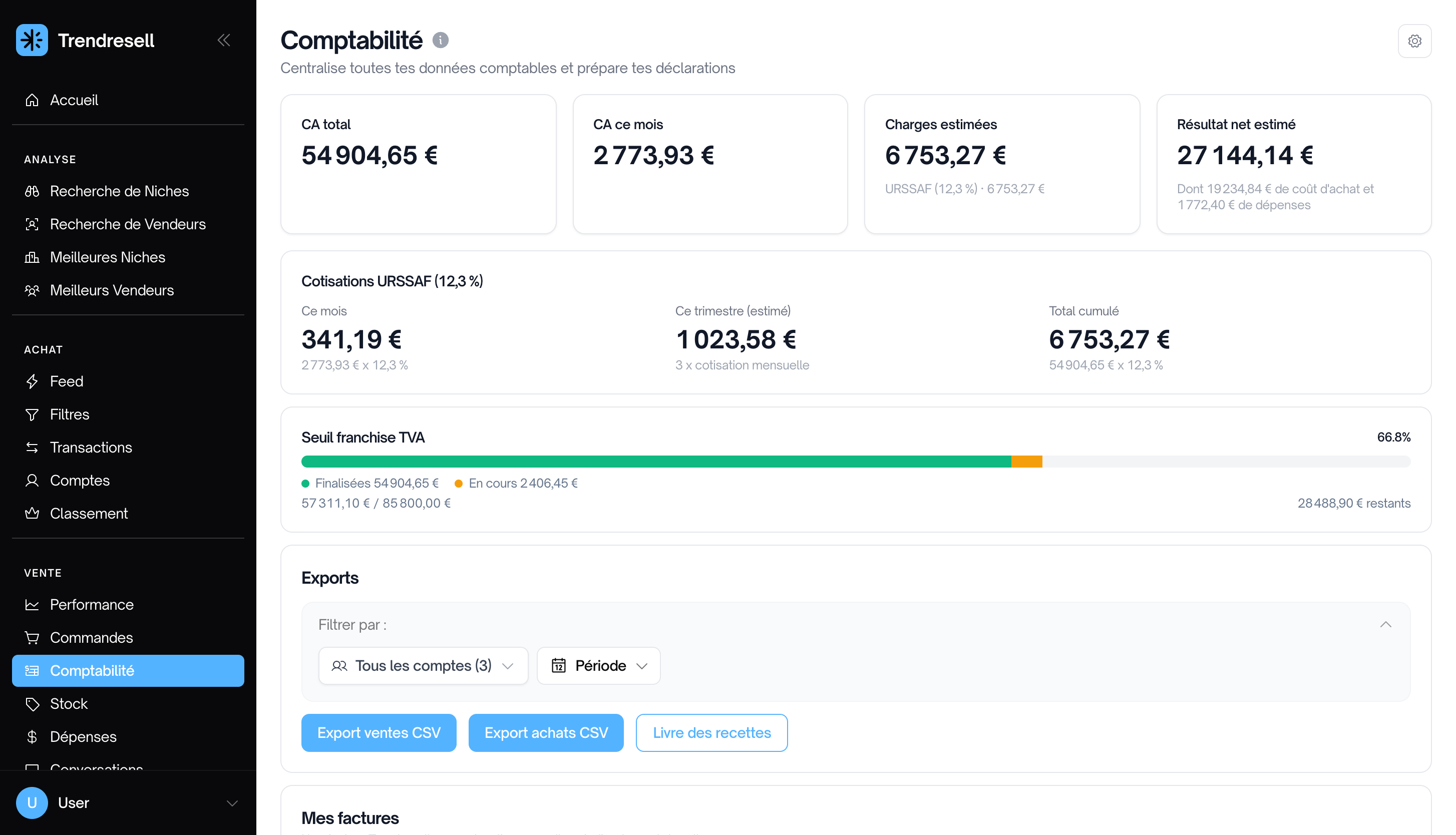Click the person-scan icon for Recherche de Vendeurs
This screenshot has height=835, width=1456.
pyautogui.click(x=32, y=224)
